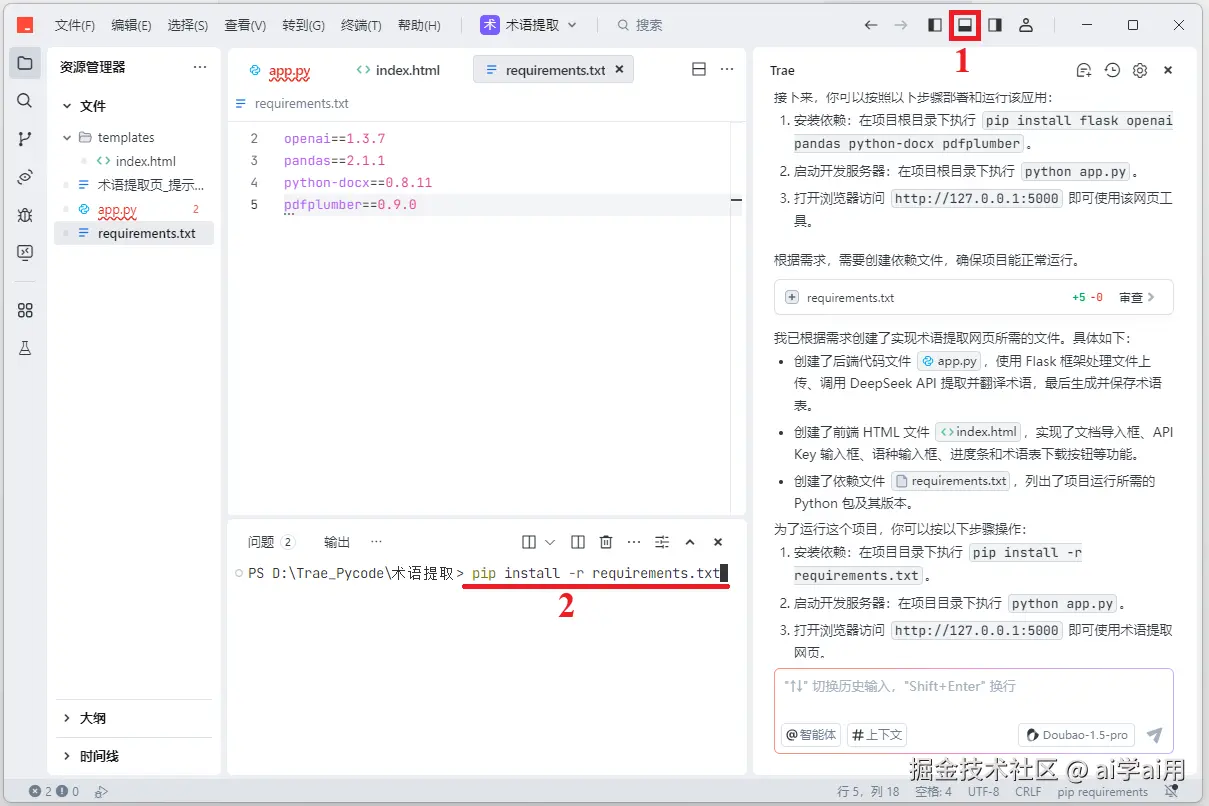Focus the Trae chat input field
Image resolution: width=1209 pixels, height=806 pixels.
click(973, 687)
